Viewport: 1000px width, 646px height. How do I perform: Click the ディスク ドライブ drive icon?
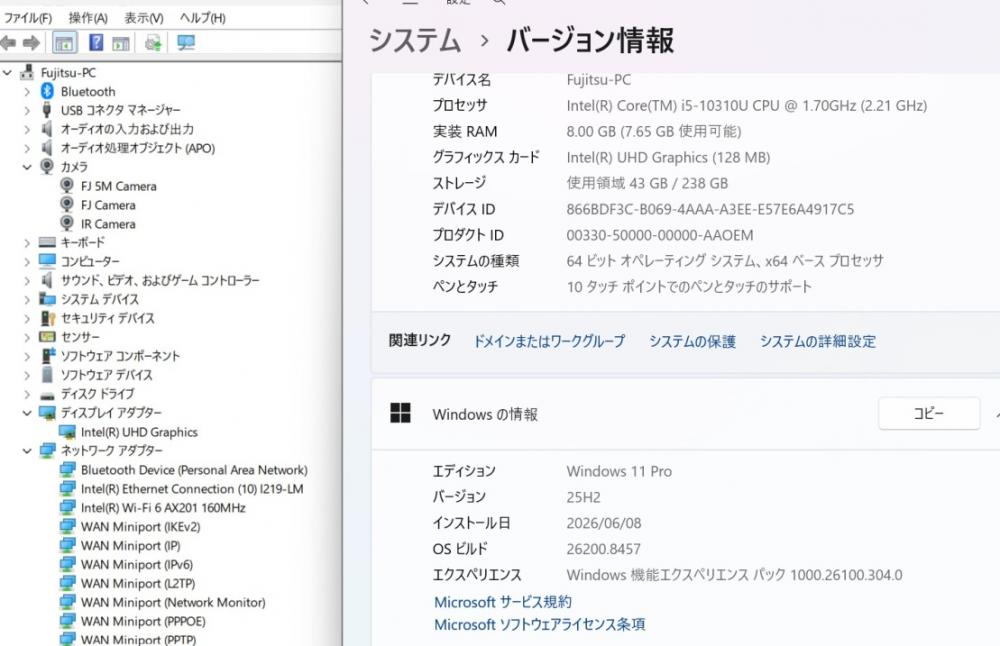click(47, 394)
